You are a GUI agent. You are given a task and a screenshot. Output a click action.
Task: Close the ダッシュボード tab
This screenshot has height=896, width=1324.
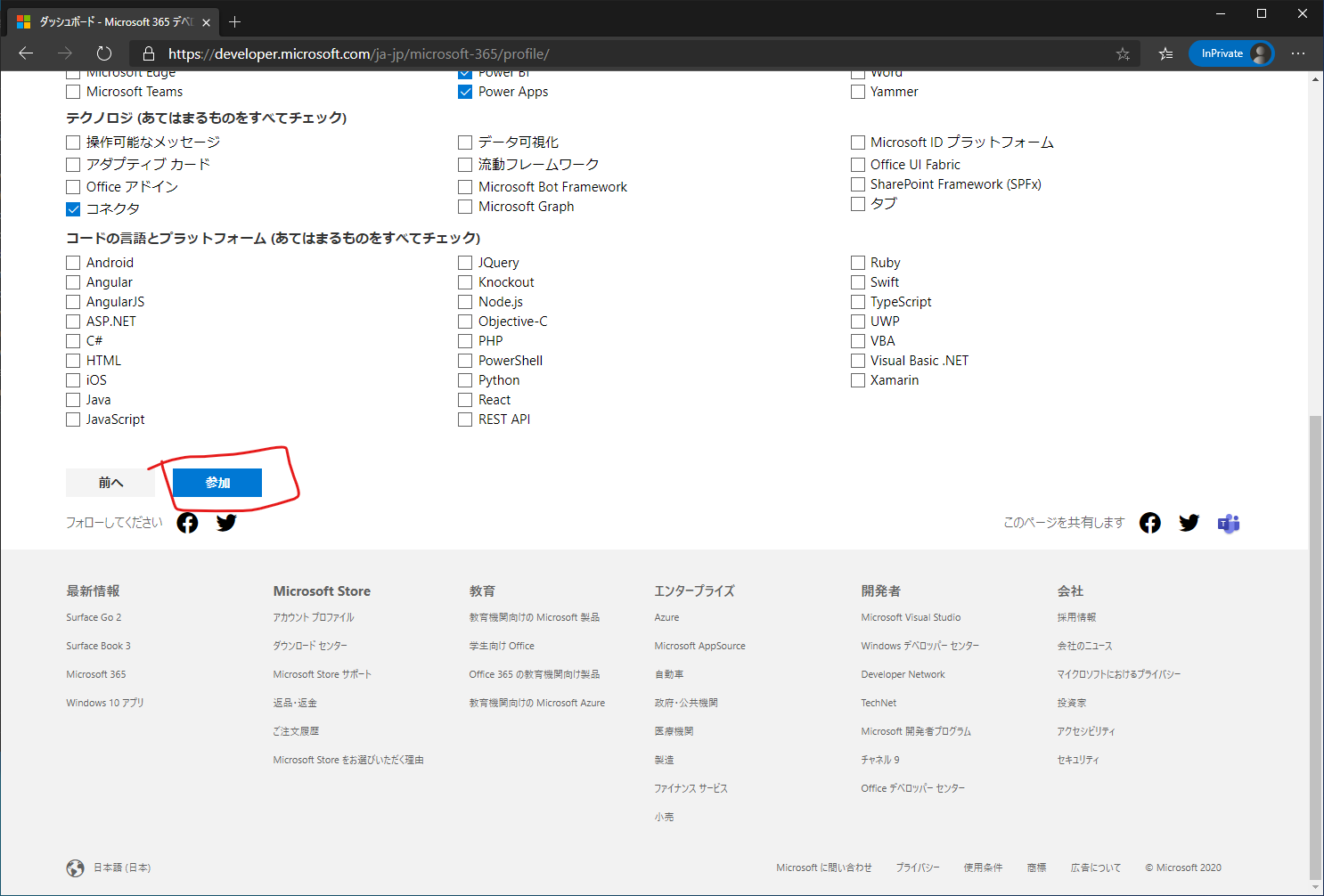tap(206, 22)
